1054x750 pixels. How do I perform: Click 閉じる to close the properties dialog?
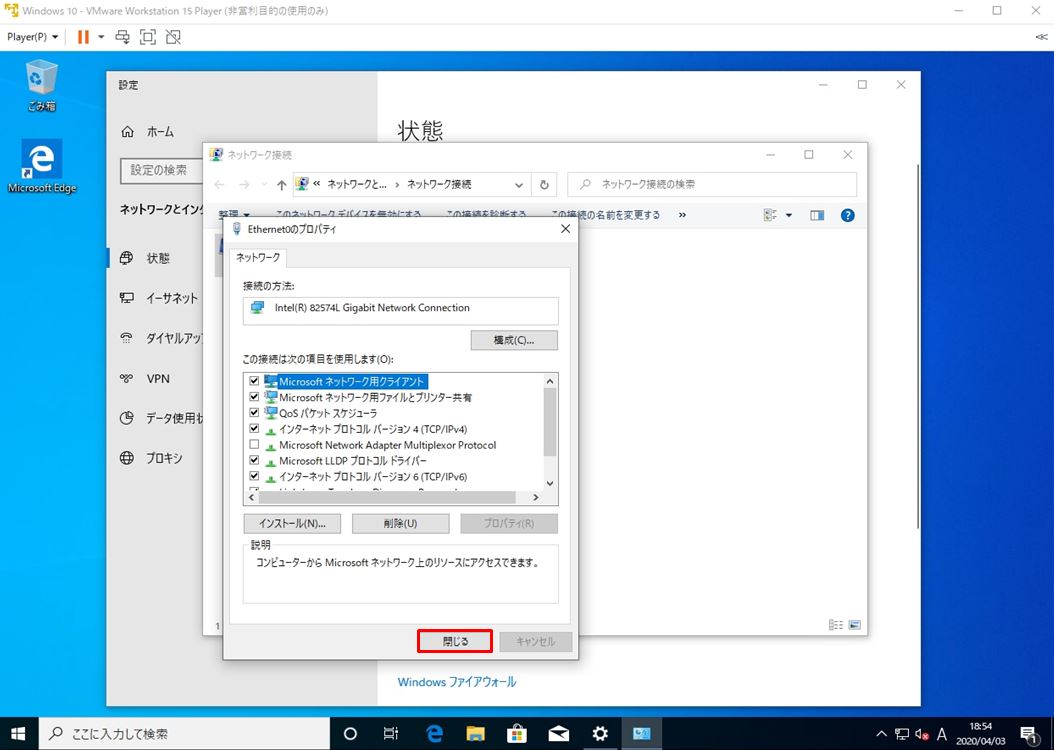[x=455, y=641]
